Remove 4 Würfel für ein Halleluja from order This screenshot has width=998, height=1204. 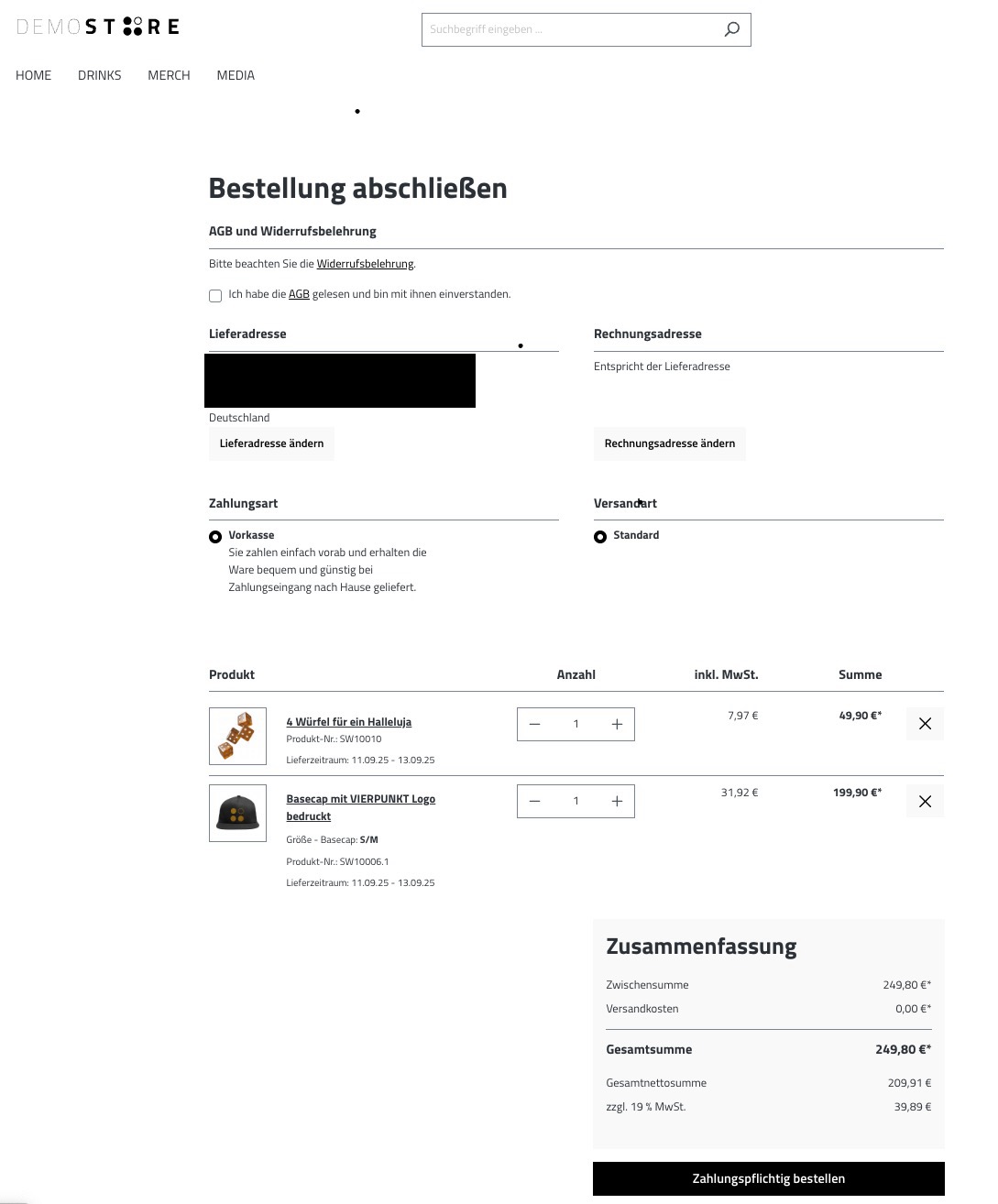(925, 724)
